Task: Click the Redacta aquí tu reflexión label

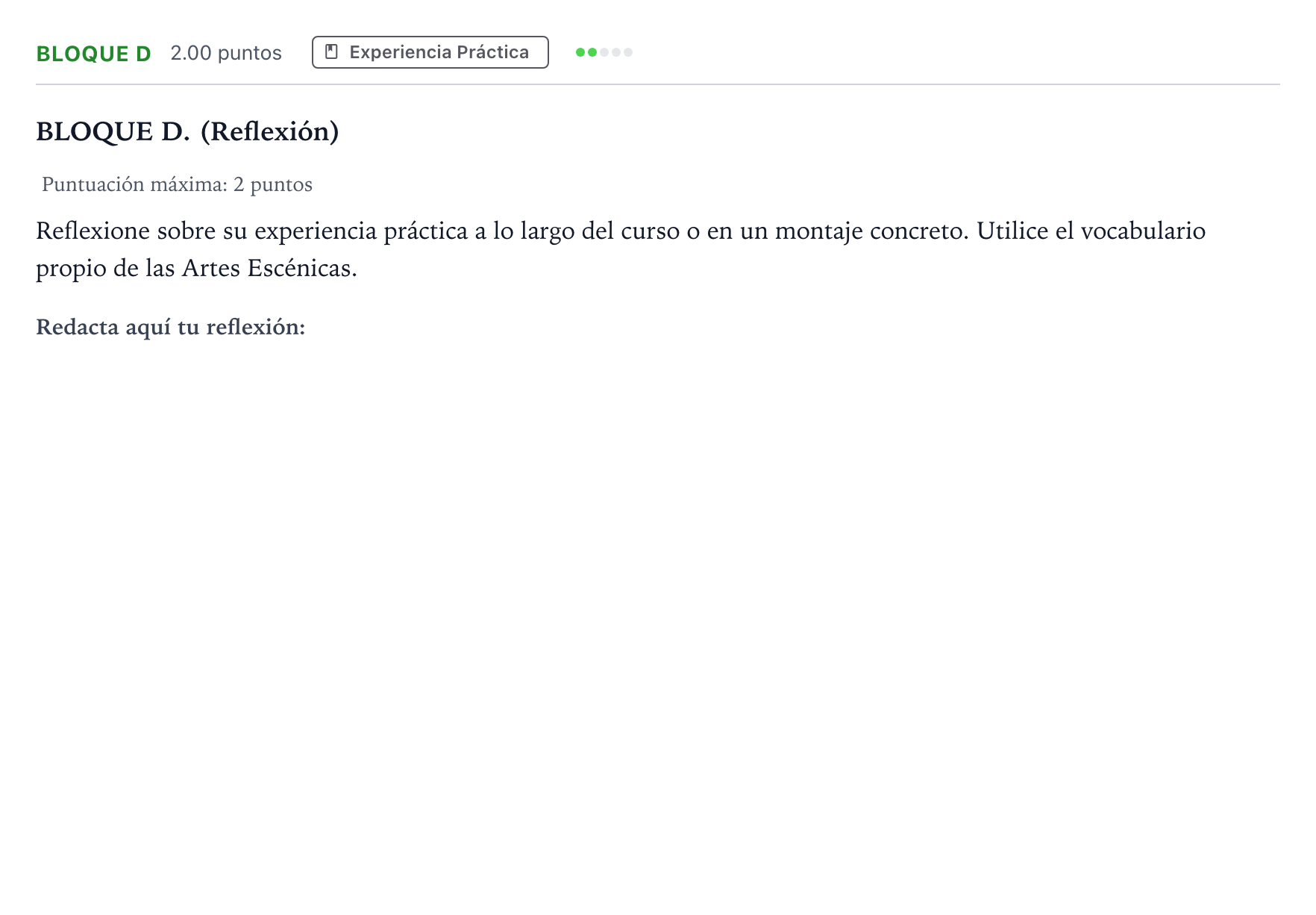Action: click(x=171, y=327)
